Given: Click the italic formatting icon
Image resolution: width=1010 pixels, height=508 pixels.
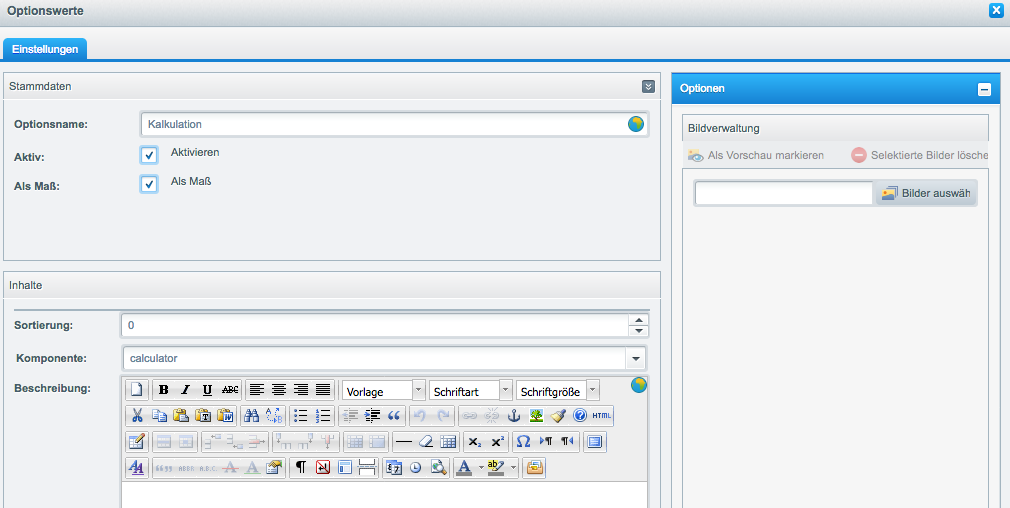Looking at the screenshot, I should coord(185,390).
